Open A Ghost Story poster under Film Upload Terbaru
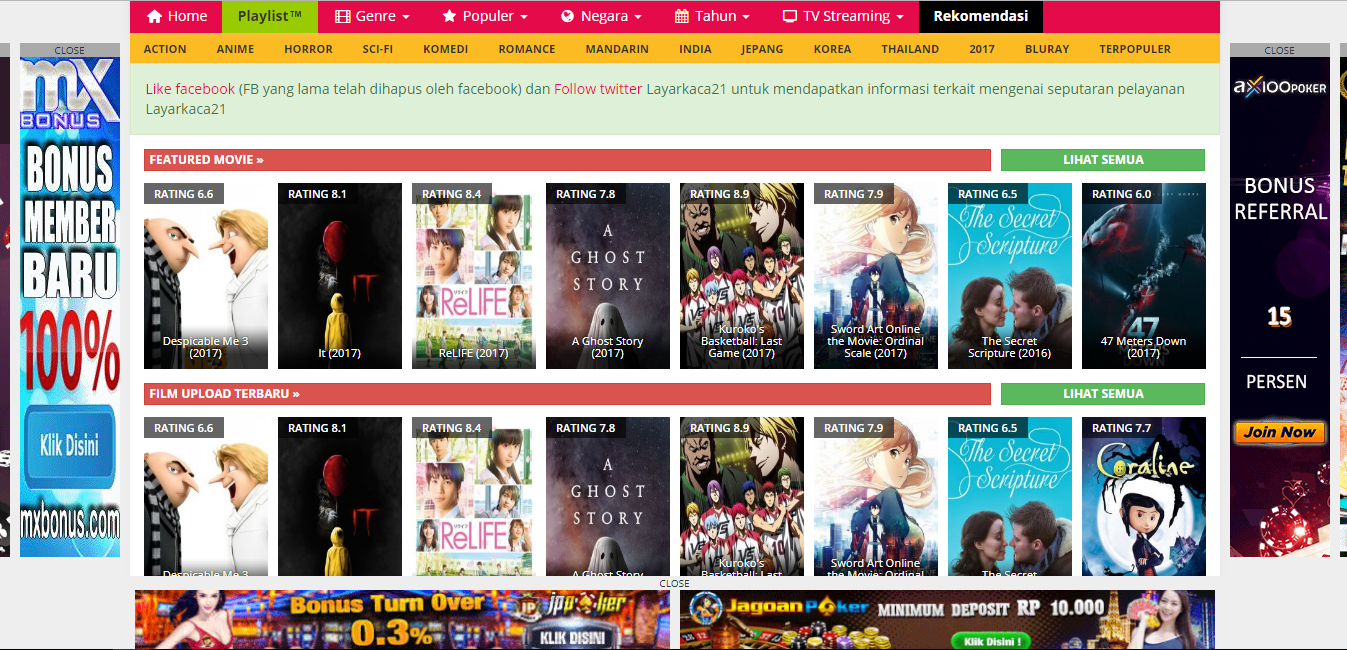 point(608,496)
